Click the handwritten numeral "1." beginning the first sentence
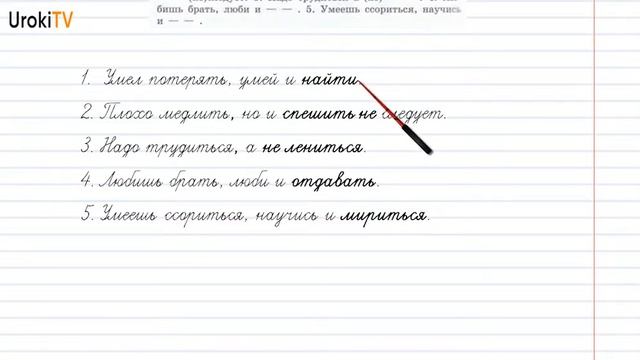 [x=86, y=78]
